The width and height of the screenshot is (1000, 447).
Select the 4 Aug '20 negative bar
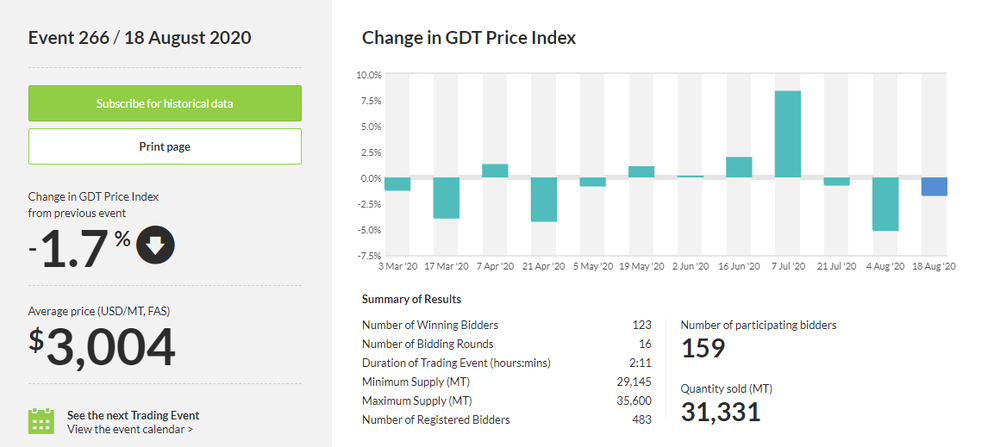coord(885,204)
